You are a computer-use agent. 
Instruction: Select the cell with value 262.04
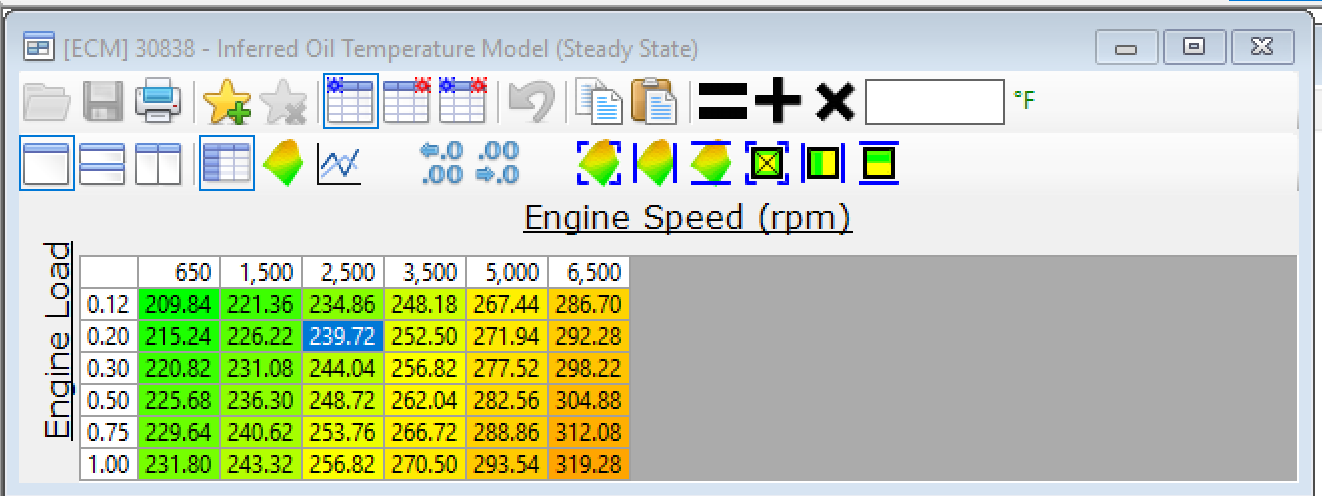425,400
